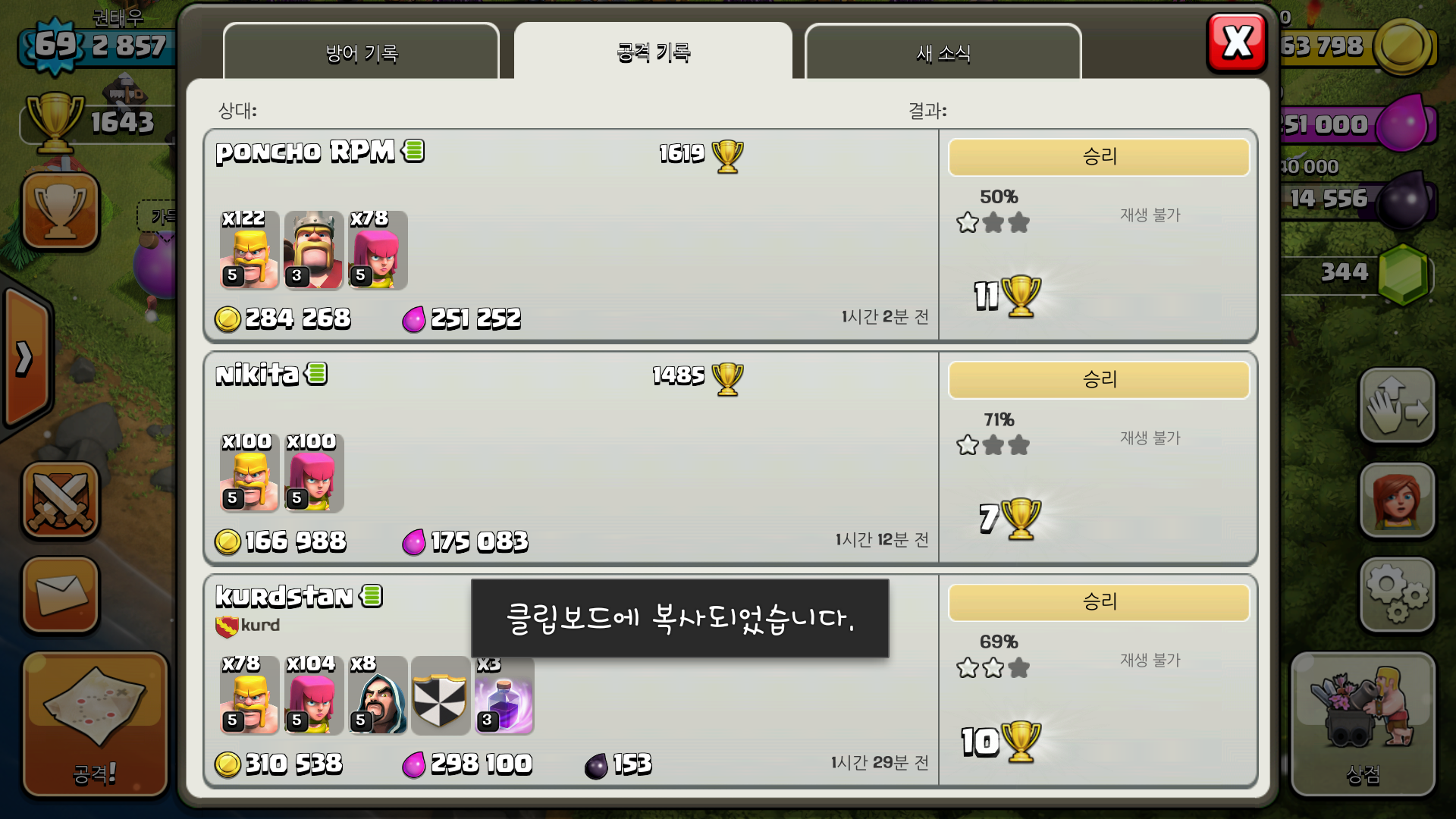Screen dimensions: 1456x819
Task: Open the 상점 shop button
Action: (1363, 724)
